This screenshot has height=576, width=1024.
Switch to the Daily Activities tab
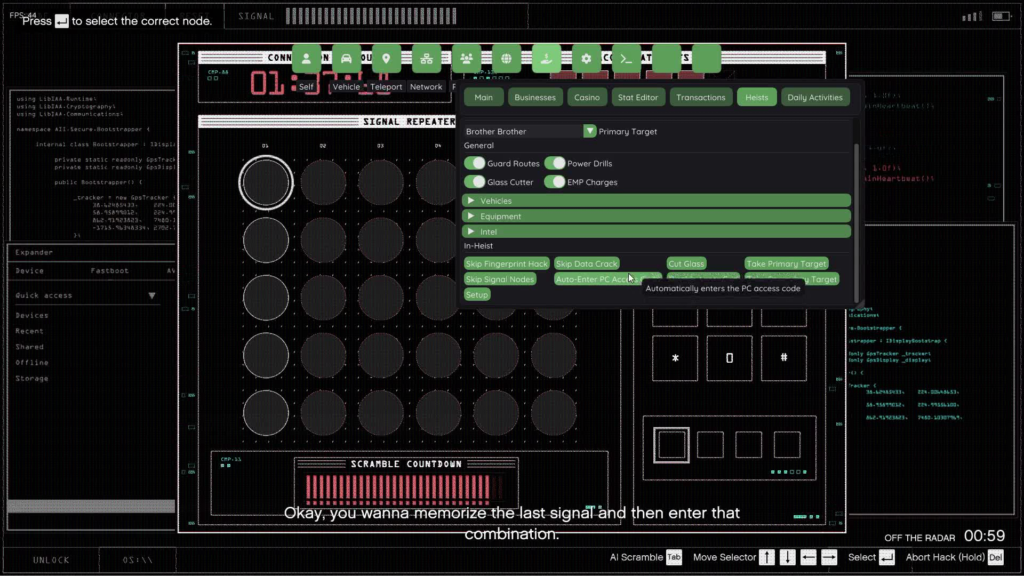coord(815,97)
